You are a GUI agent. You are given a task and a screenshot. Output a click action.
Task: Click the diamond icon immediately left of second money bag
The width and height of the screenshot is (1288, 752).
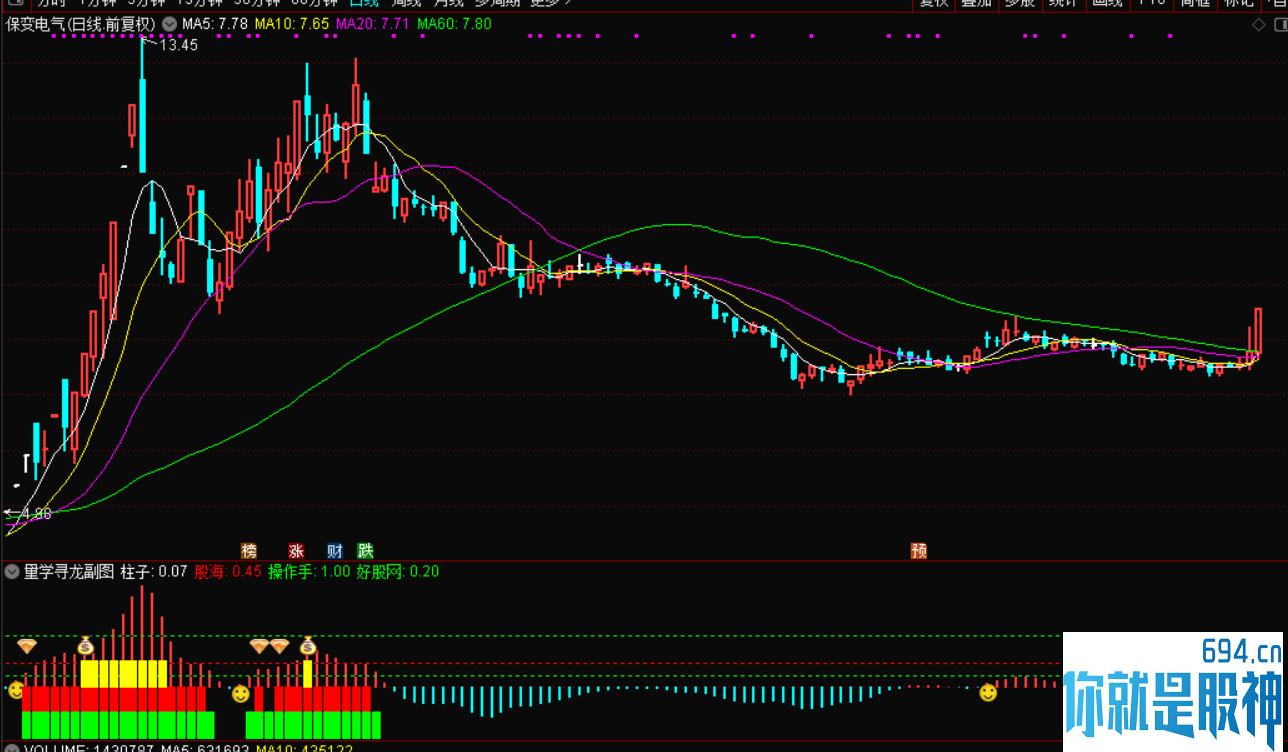[280, 646]
